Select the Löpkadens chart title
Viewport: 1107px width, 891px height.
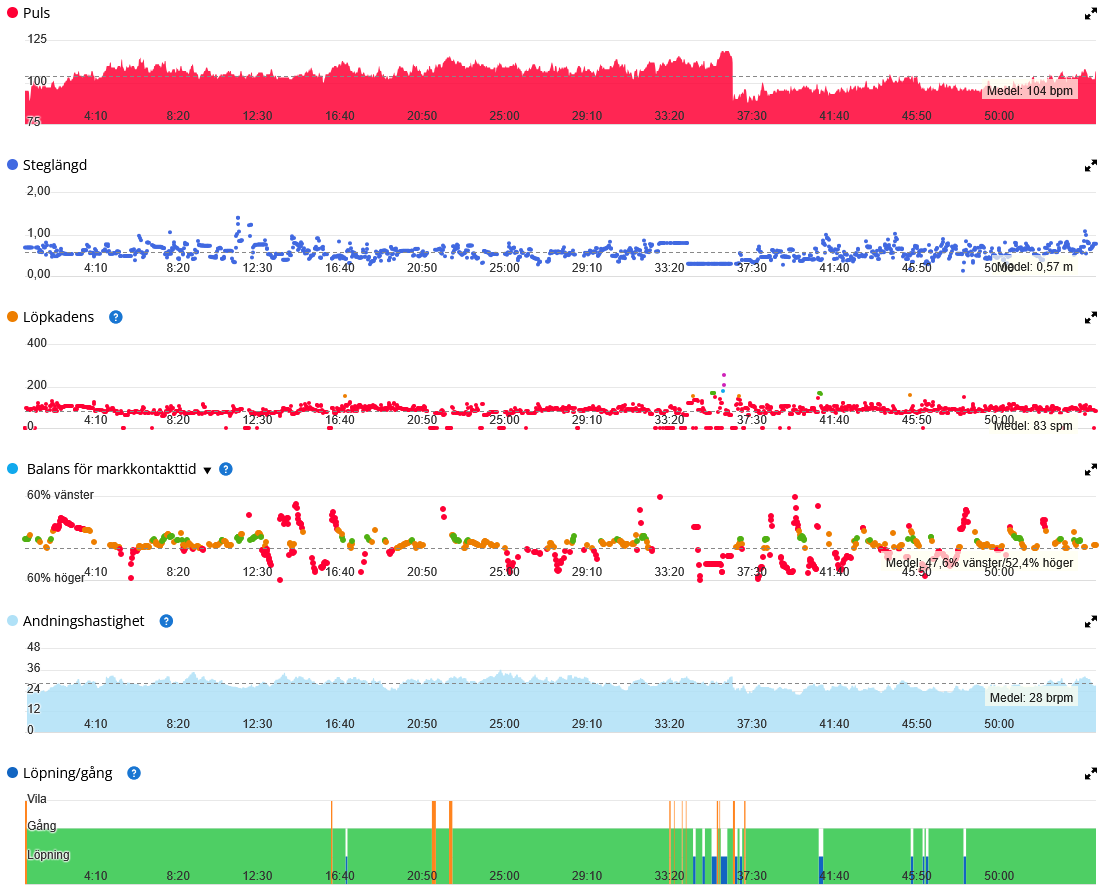(x=59, y=317)
